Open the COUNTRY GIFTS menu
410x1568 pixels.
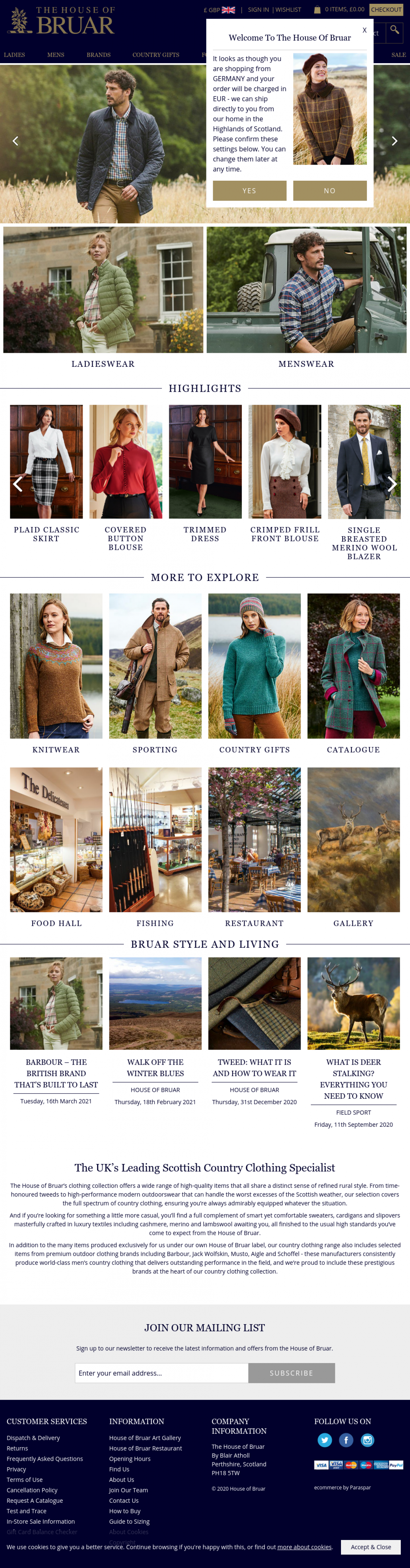(156, 55)
